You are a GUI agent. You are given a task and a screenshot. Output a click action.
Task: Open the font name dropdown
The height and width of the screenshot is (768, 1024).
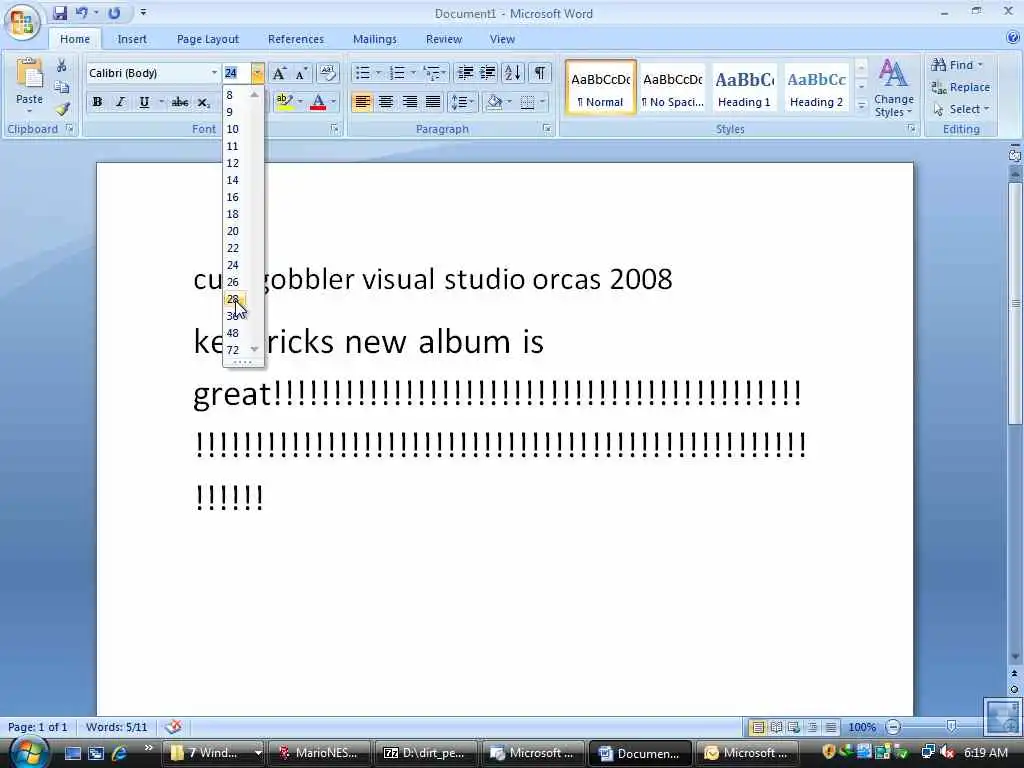[x=214, y=73]
